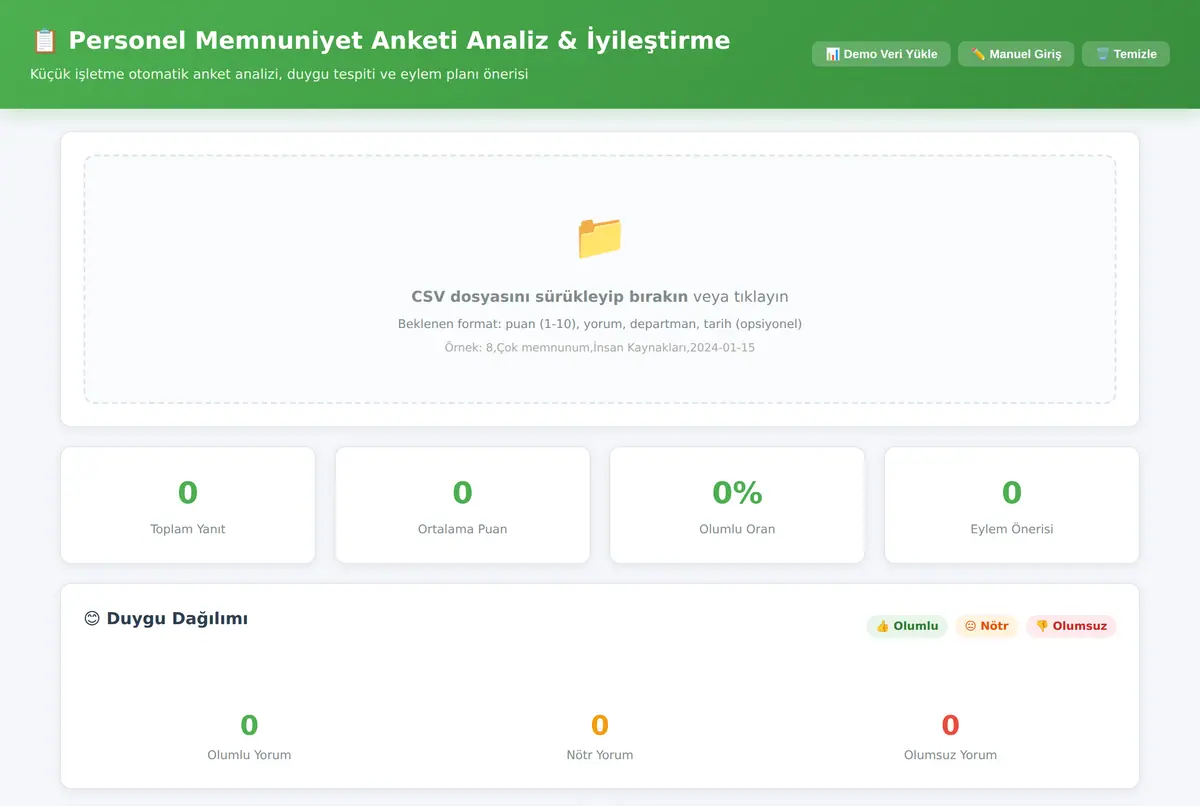Click the smiley icon beside Duygu Dağılımı
This screenshot has height=806, width=1200.
point(92,619)
